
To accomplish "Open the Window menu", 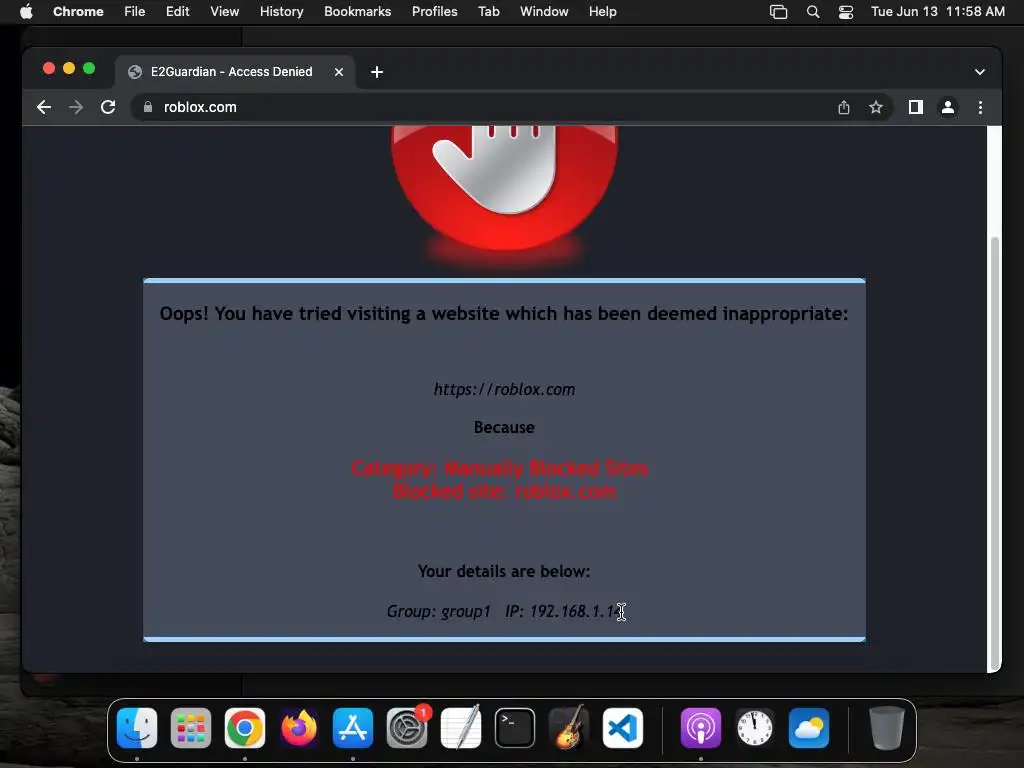I will coord(544,12).
